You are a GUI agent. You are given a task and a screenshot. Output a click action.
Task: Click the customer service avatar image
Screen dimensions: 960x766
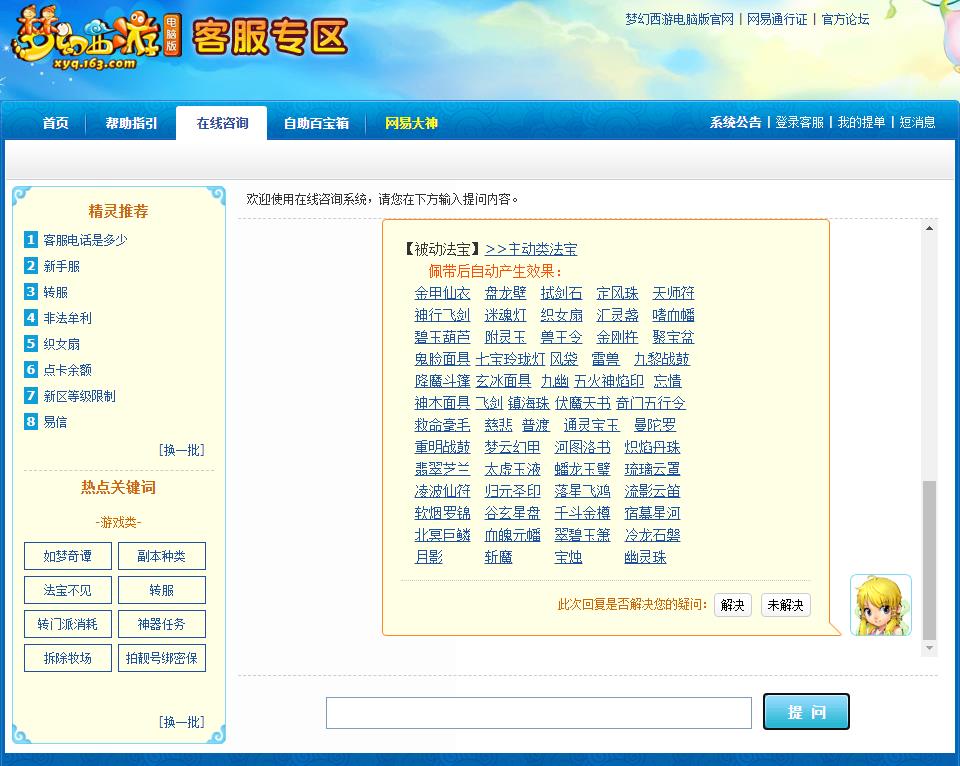[x=880, y=605]
